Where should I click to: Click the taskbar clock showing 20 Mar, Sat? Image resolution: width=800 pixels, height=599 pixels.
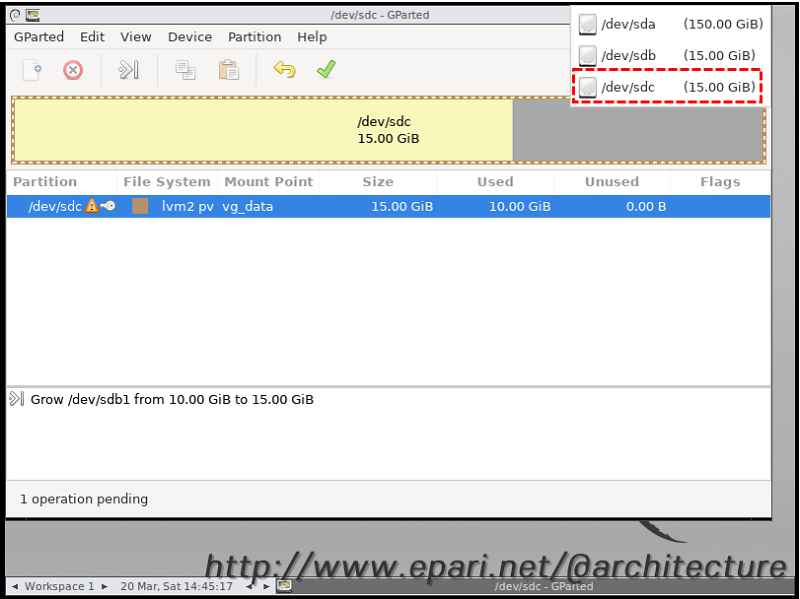[x=177, y=586]
